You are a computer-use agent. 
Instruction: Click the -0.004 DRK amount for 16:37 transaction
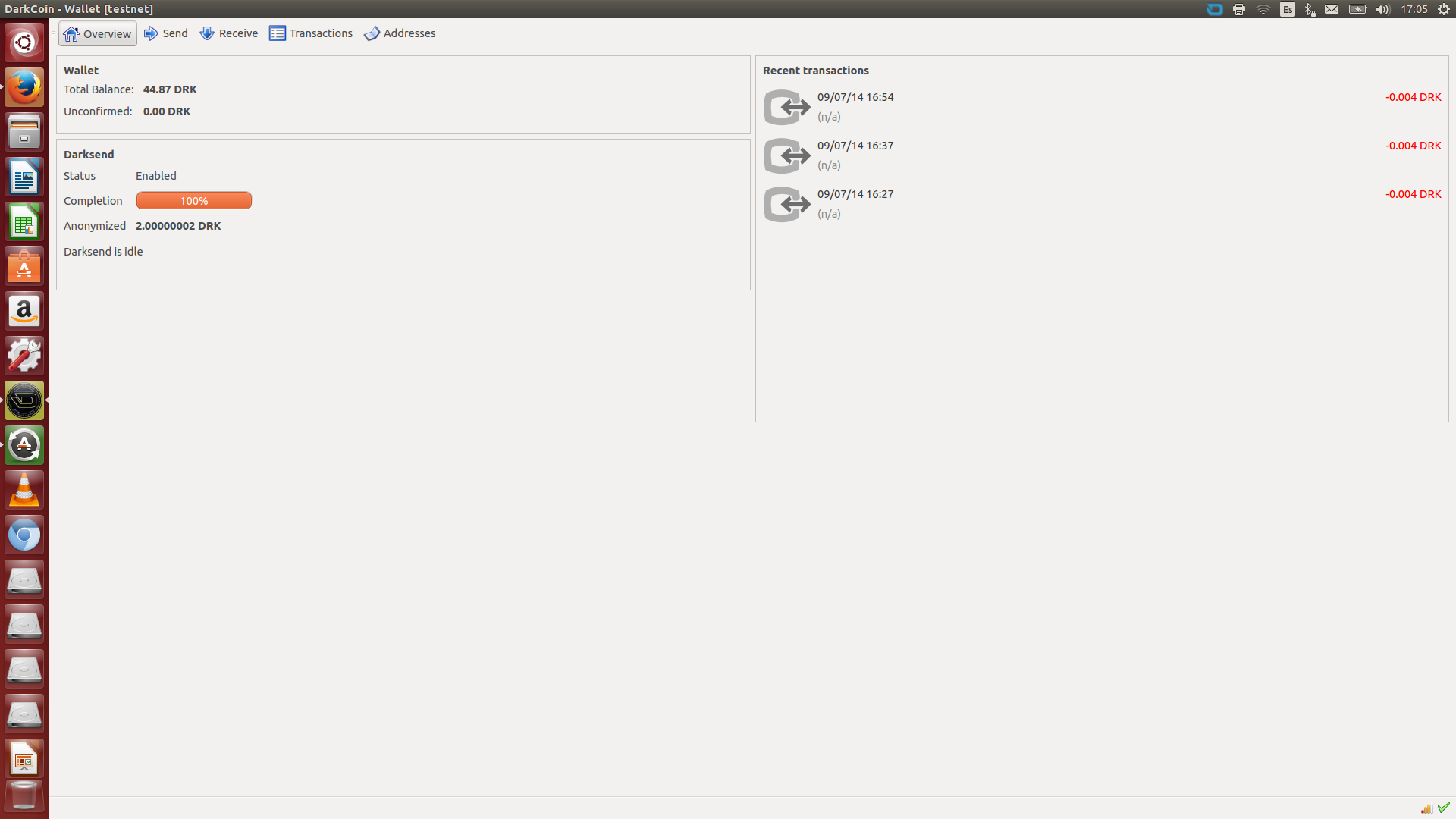click(1414, 146)
